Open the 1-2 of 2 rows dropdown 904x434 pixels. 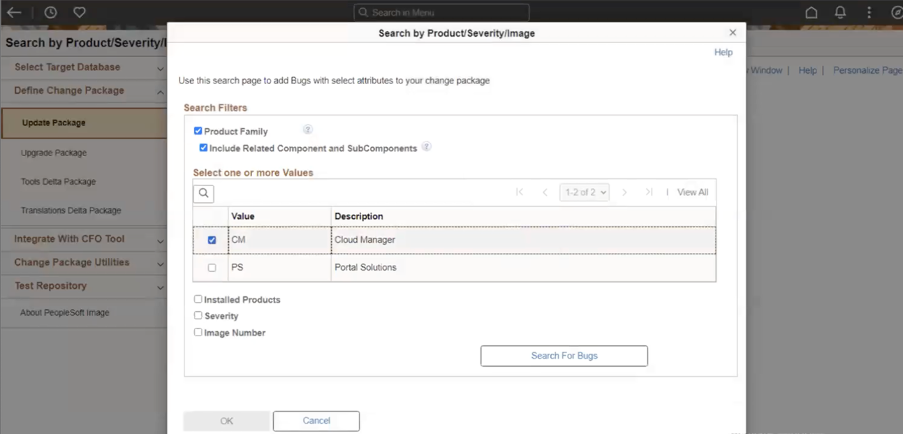(x=584, y=192)
